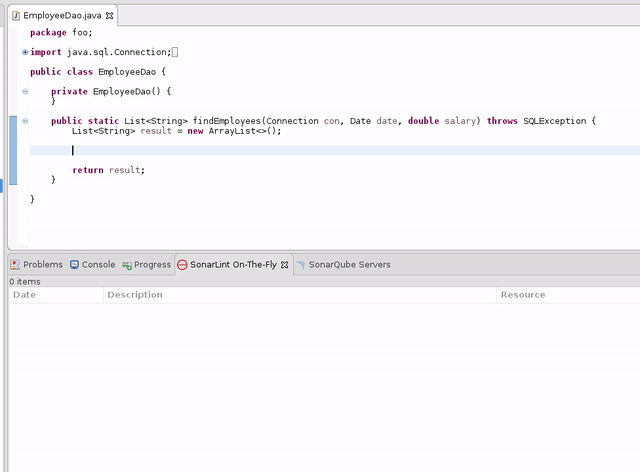Screen dimensions: 640x472
Task: Click the Java file icon on EmployeeDao.java tab
Action: point(16,16)
